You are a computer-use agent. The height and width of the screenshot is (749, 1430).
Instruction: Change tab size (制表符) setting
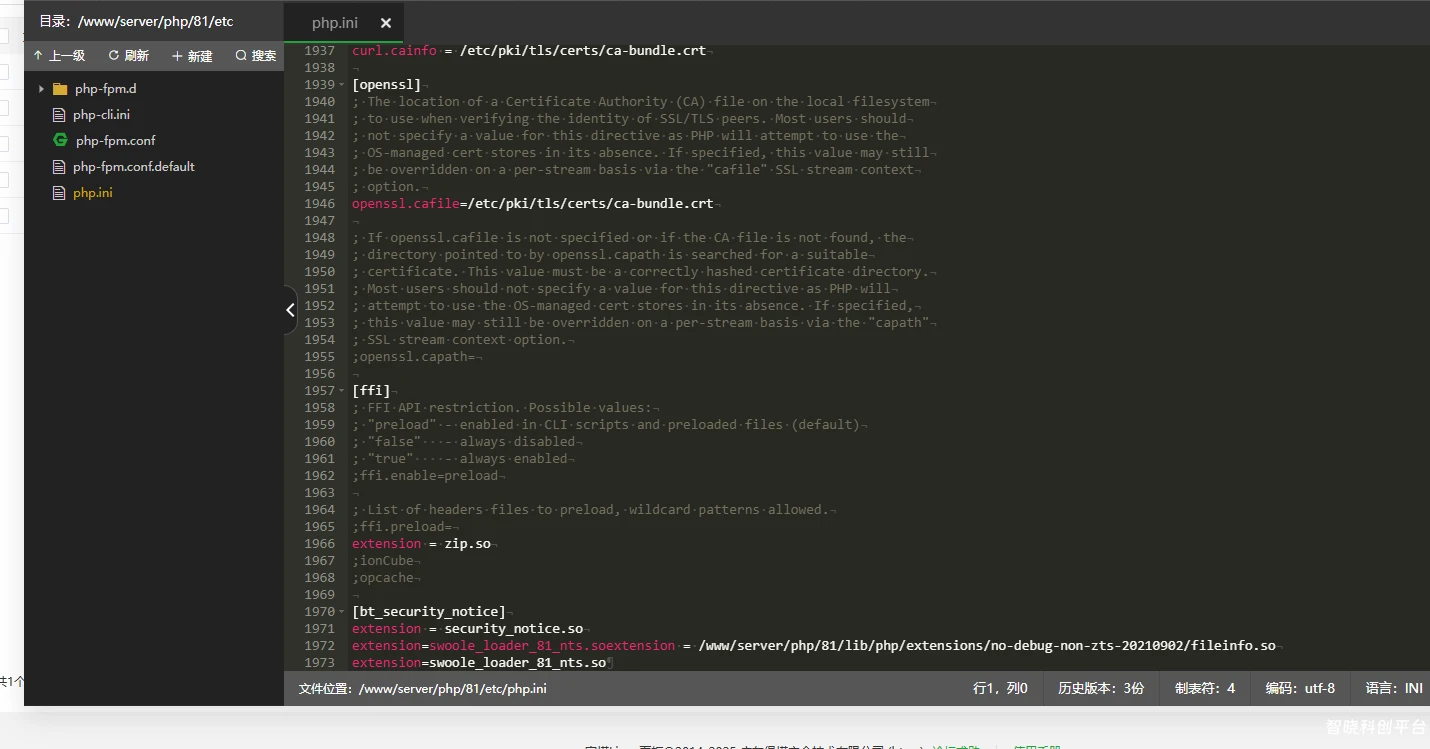pyautogui.click(x=1204, y=688)
